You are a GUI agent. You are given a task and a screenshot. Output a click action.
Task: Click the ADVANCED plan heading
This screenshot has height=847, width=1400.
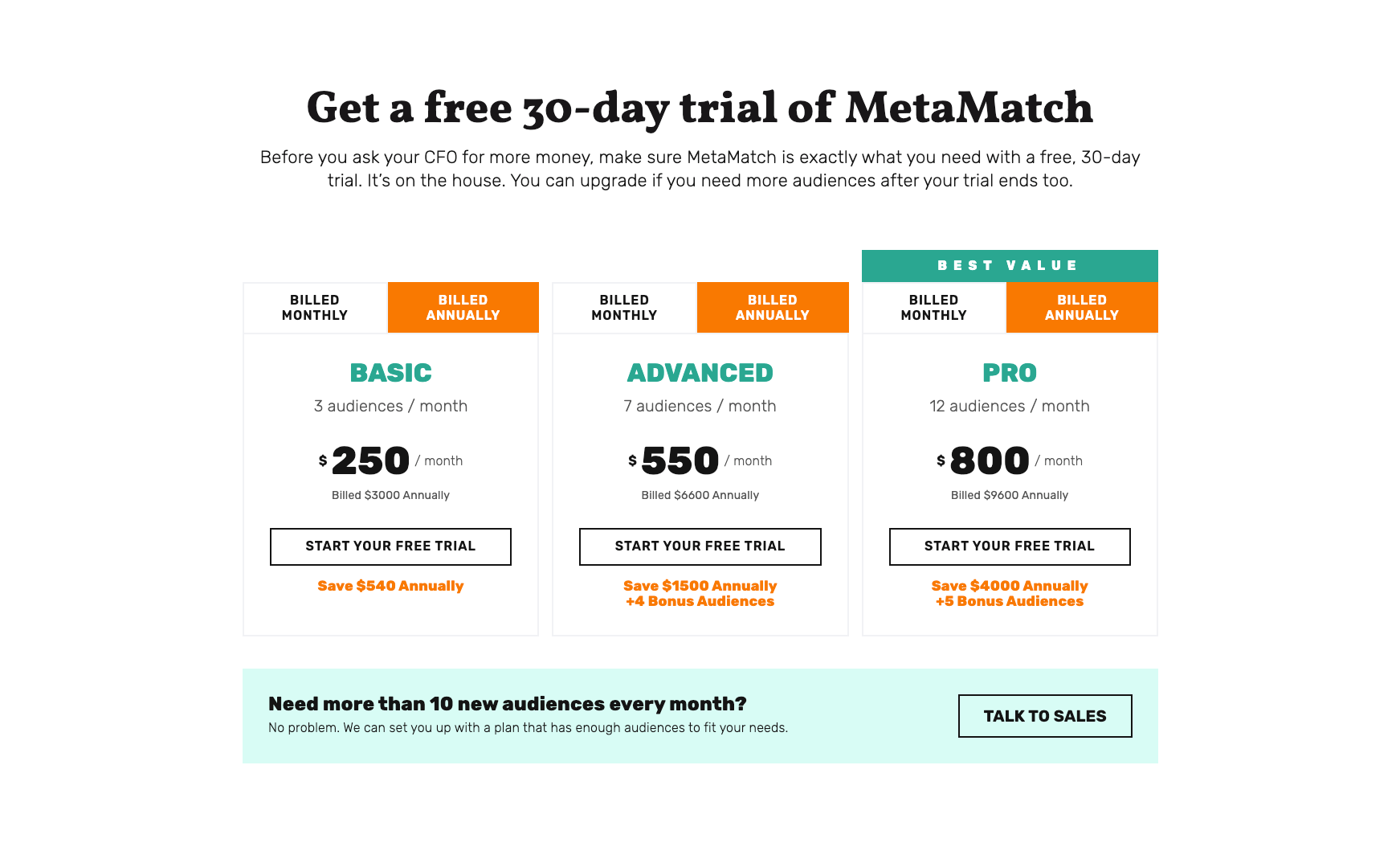tap(700, 373)
